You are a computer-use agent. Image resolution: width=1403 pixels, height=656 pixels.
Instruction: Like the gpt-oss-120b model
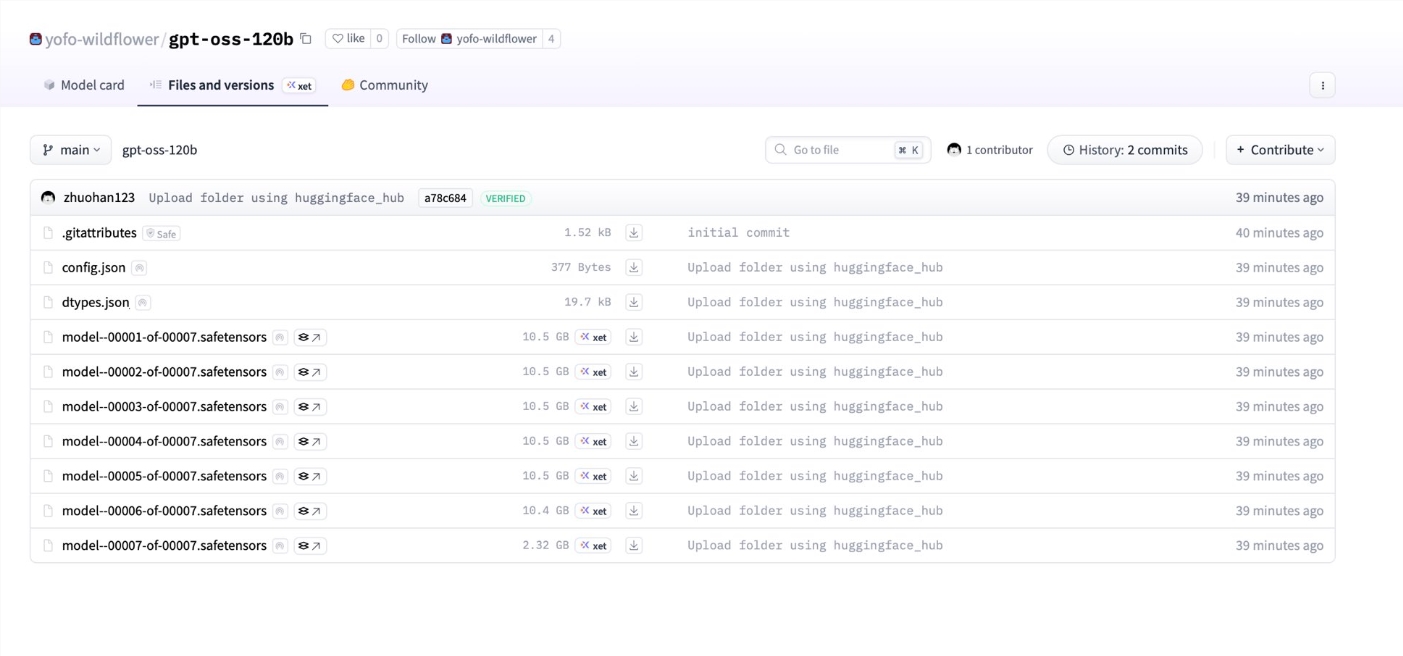click(x=348, y=39)
